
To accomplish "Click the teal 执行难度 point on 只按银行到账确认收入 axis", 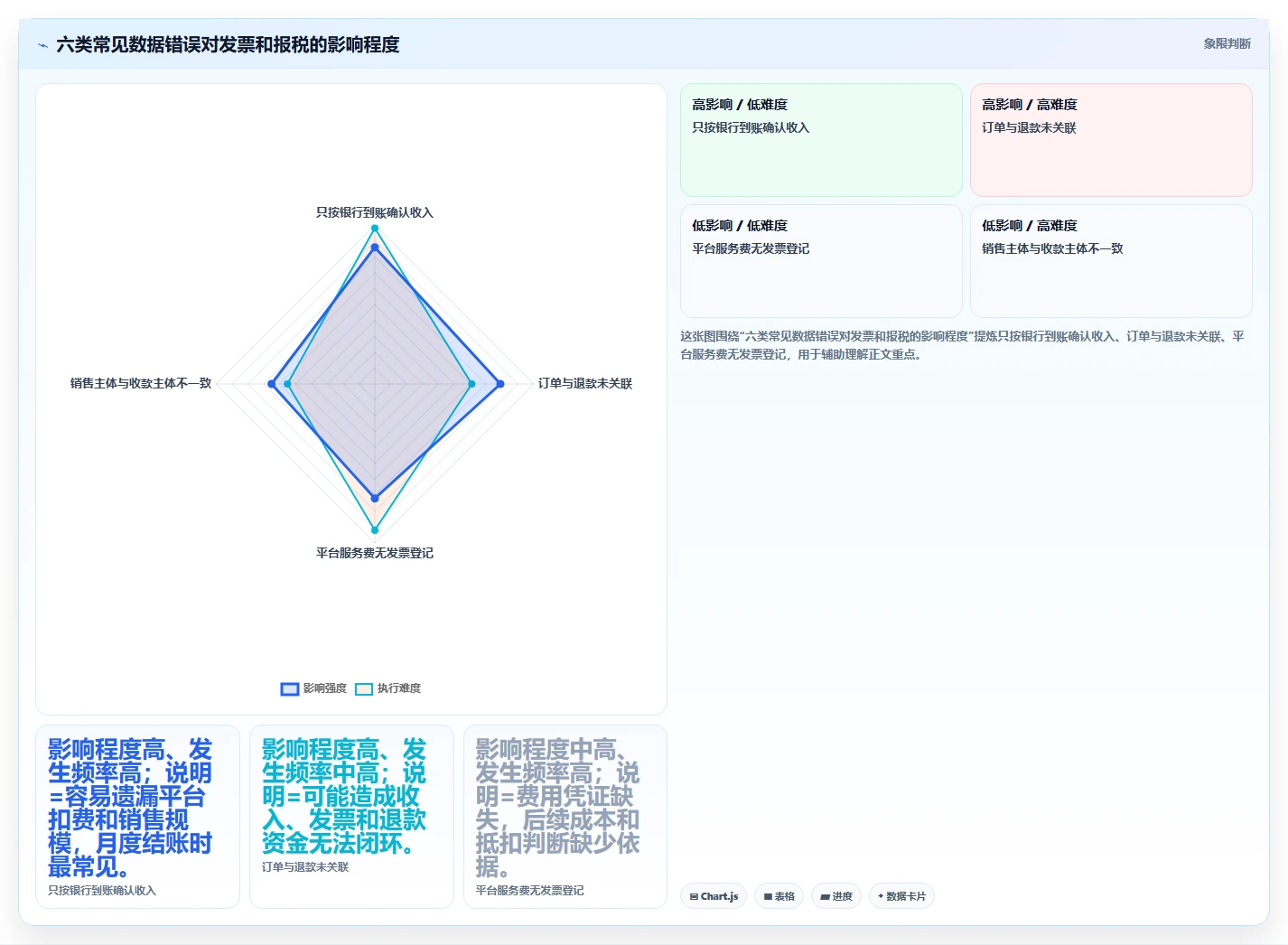I will [x=375, y=228].
